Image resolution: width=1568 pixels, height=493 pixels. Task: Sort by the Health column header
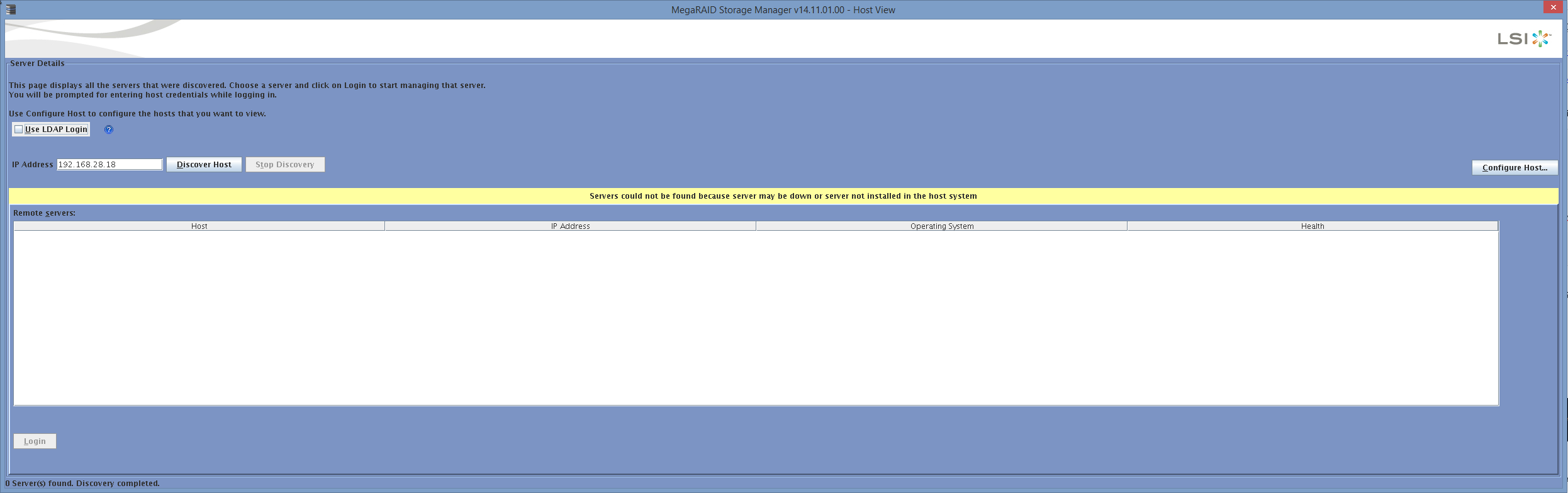(x=1312, y=226)
